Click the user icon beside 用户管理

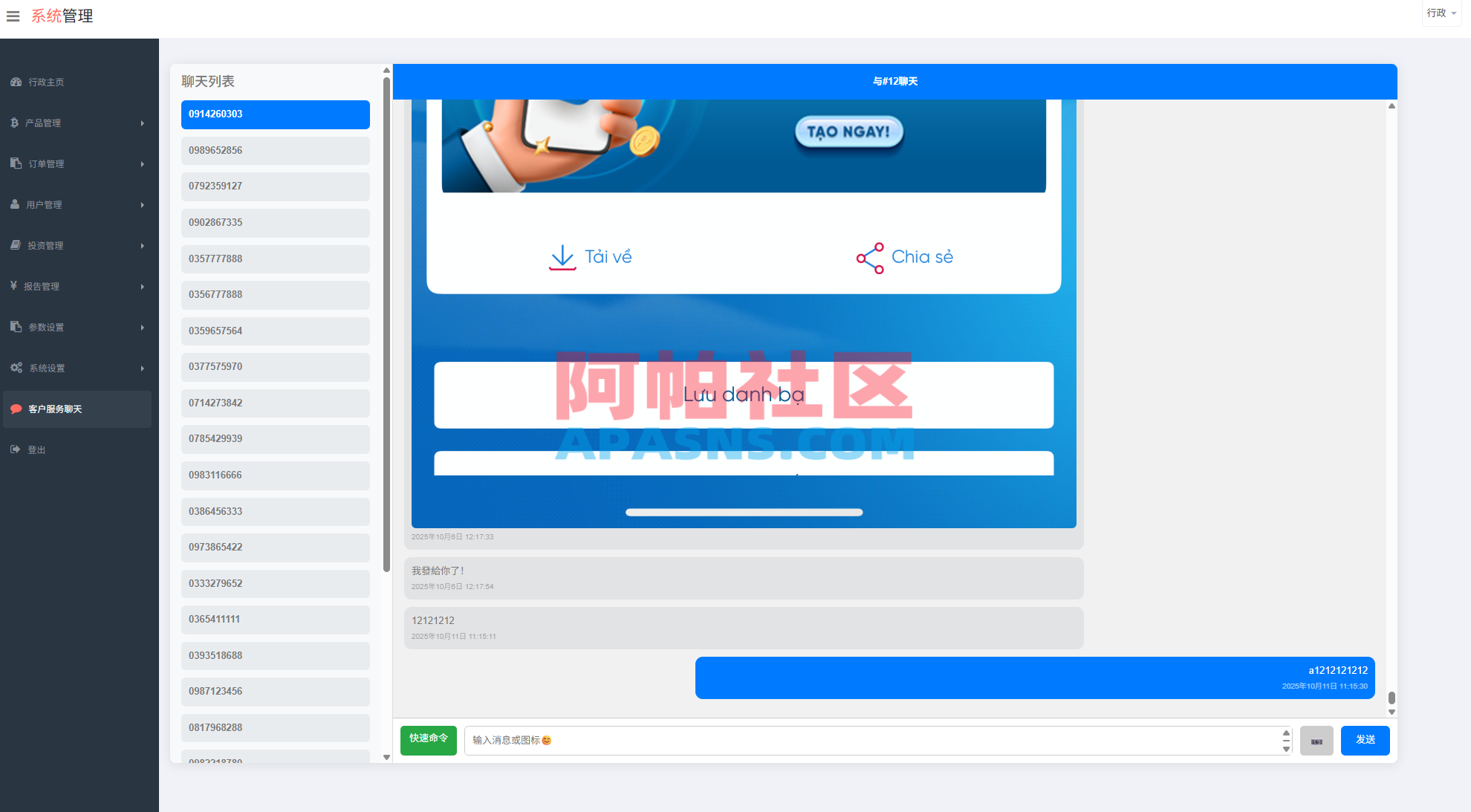click(x=14, y=204)
